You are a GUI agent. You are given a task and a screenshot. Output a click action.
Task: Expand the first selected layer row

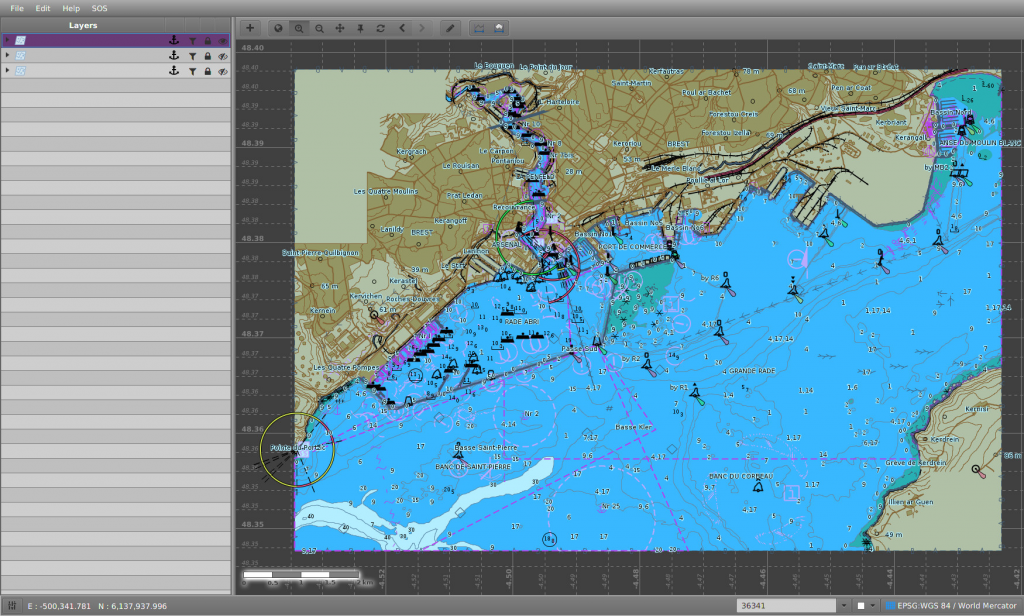click(x=7, y=41)
